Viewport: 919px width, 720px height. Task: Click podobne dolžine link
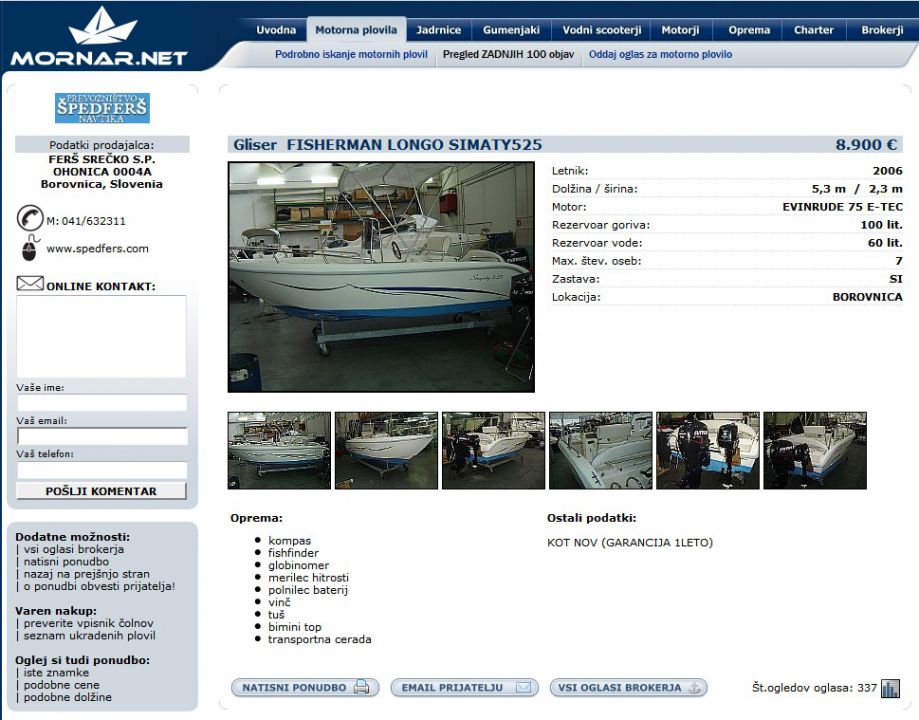tap(67, 697)
